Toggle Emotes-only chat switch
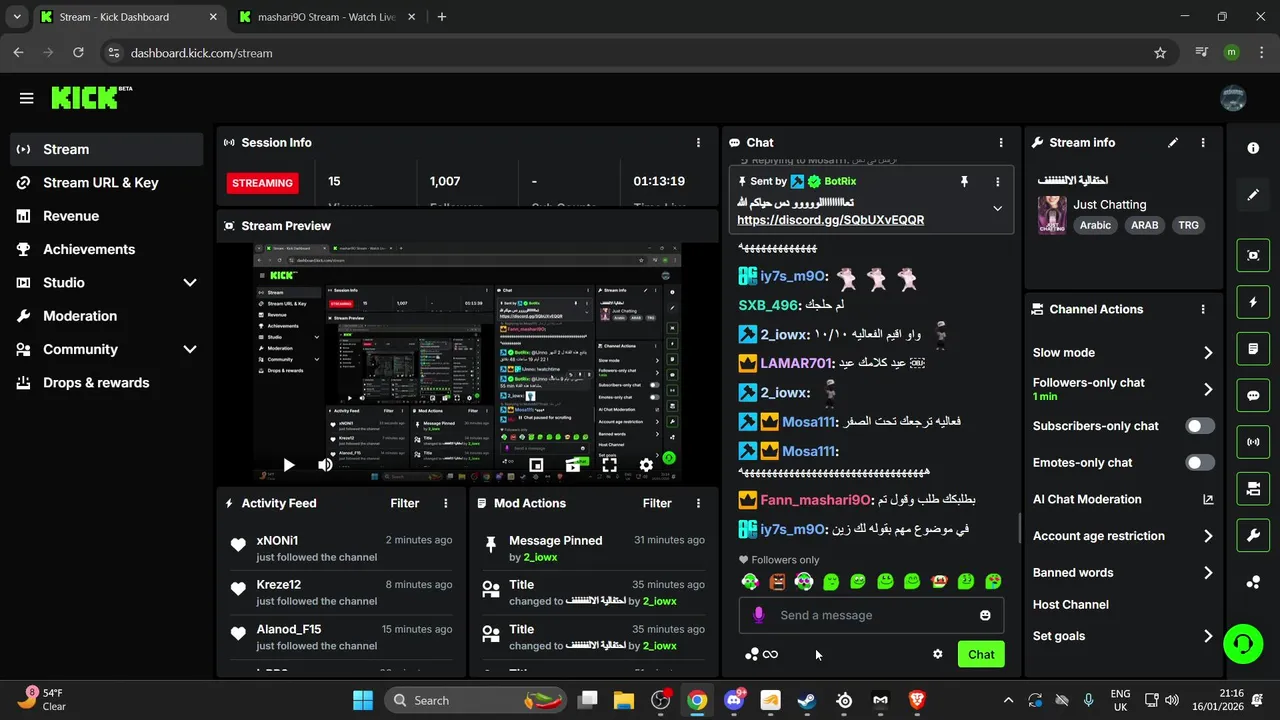The width and height of the screenshot is (1280, 720). coord(1200,463)
